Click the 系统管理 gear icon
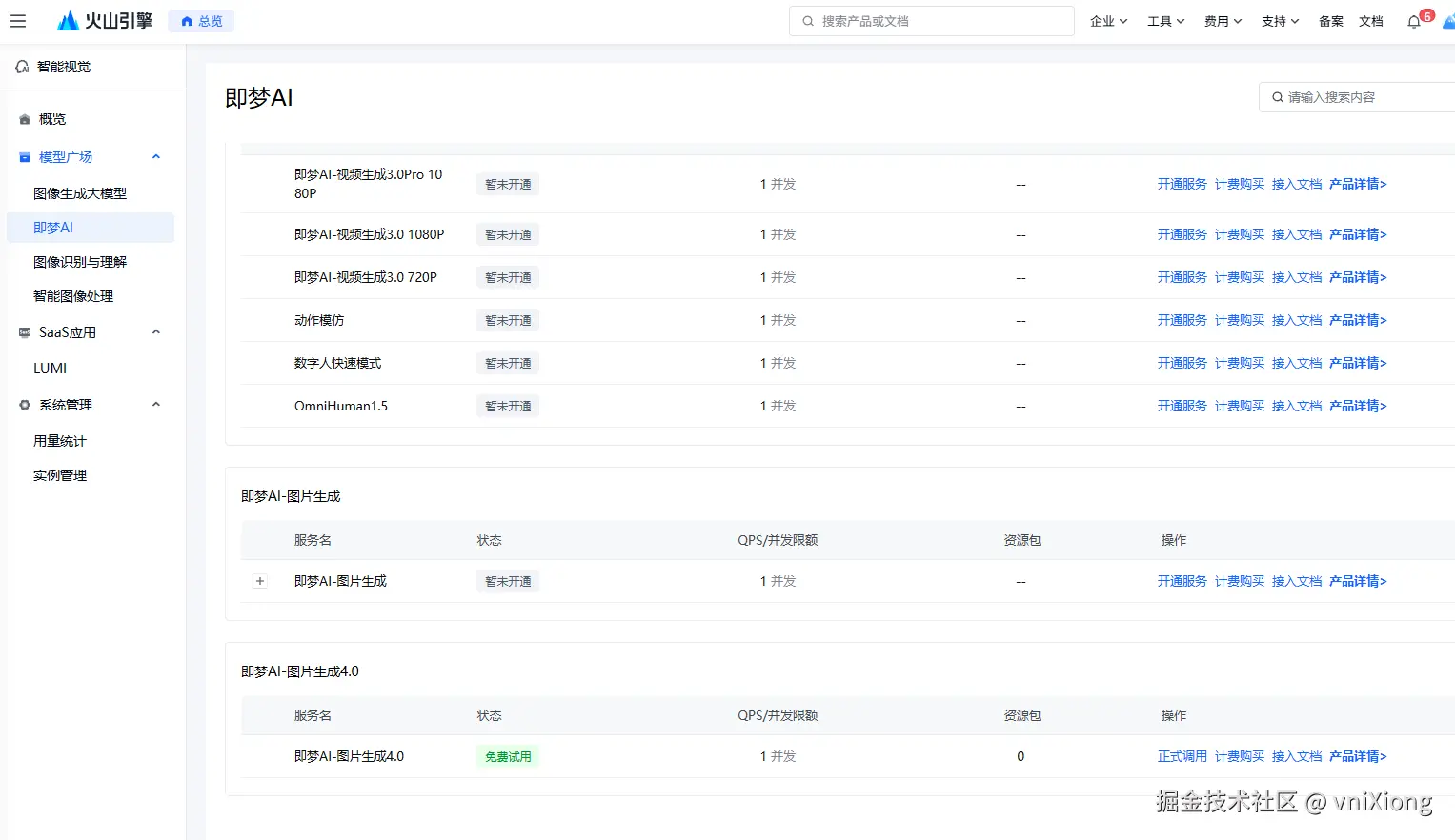This screenshot has width=1455, height=840. [x=25, y=405]
